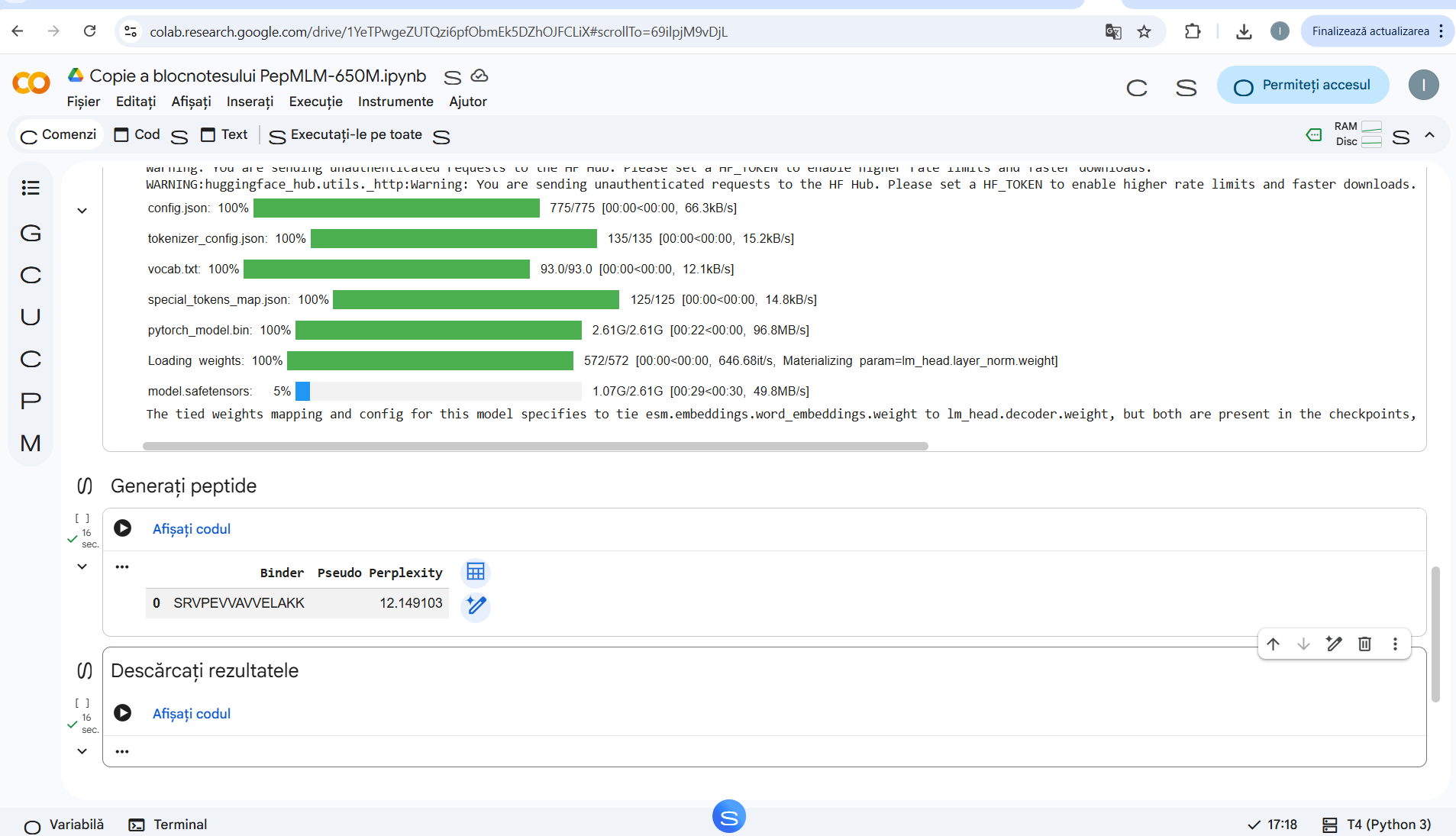This screenshot has height=836, width=1456.
Task: Click the form section icon next to Generați peptide
Action: [x=85, y=486]
